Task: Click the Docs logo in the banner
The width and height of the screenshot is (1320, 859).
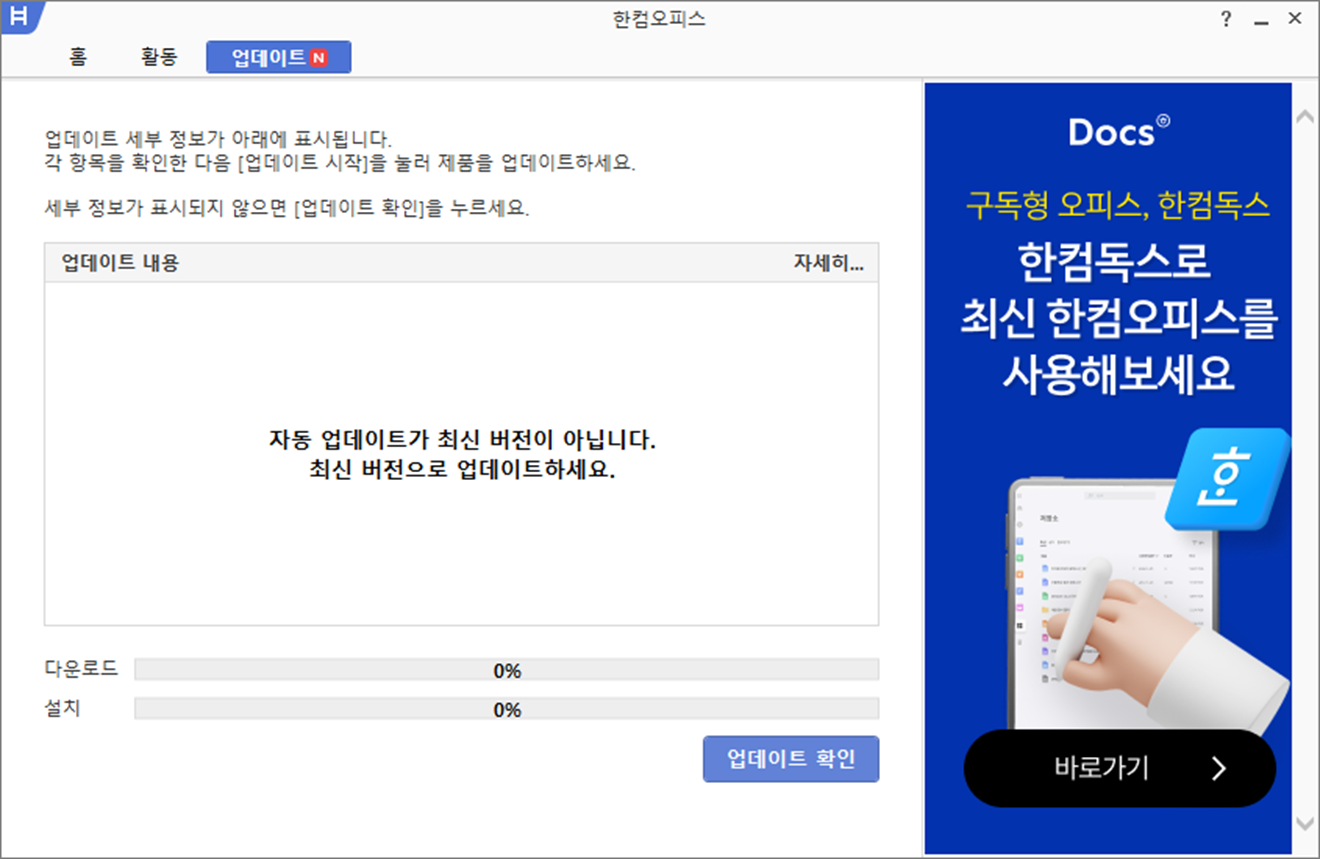Action: pyautogui.click(x=1118, y=131)
